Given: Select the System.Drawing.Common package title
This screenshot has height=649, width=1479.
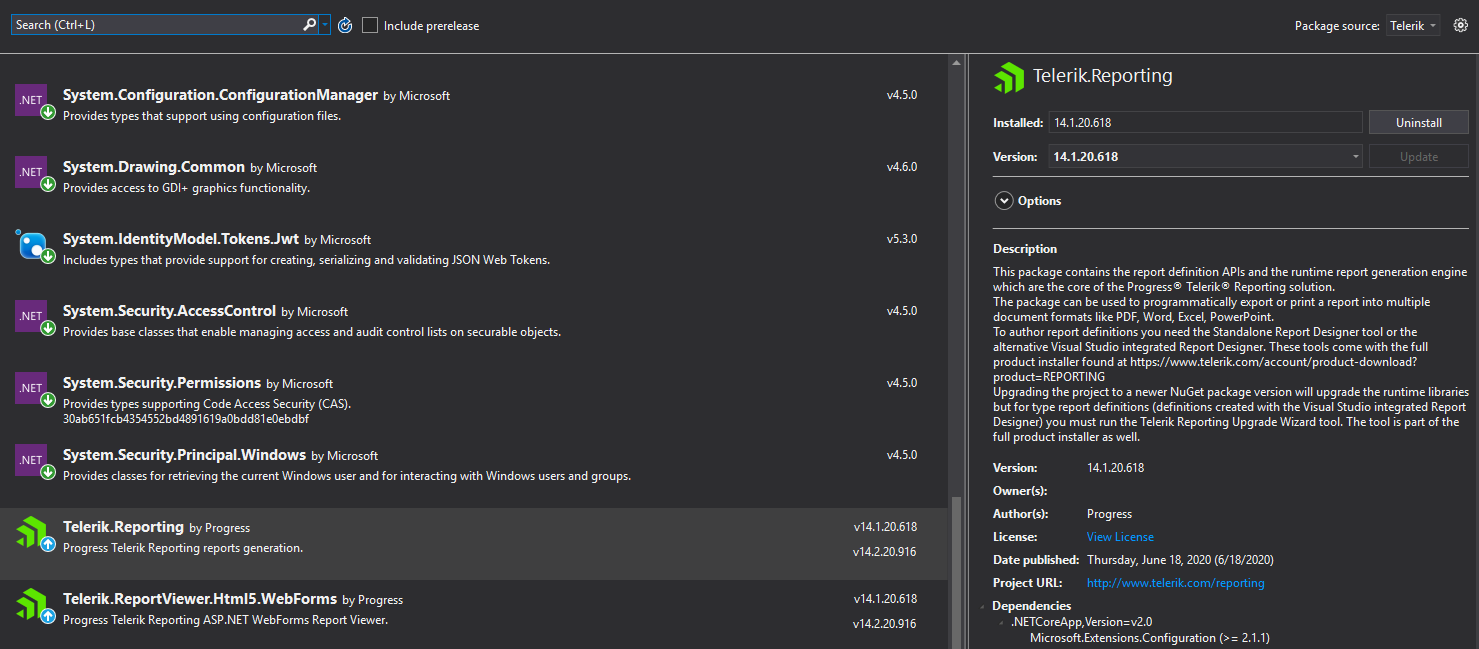Looking at the screenshot, I should pos(154,167).
